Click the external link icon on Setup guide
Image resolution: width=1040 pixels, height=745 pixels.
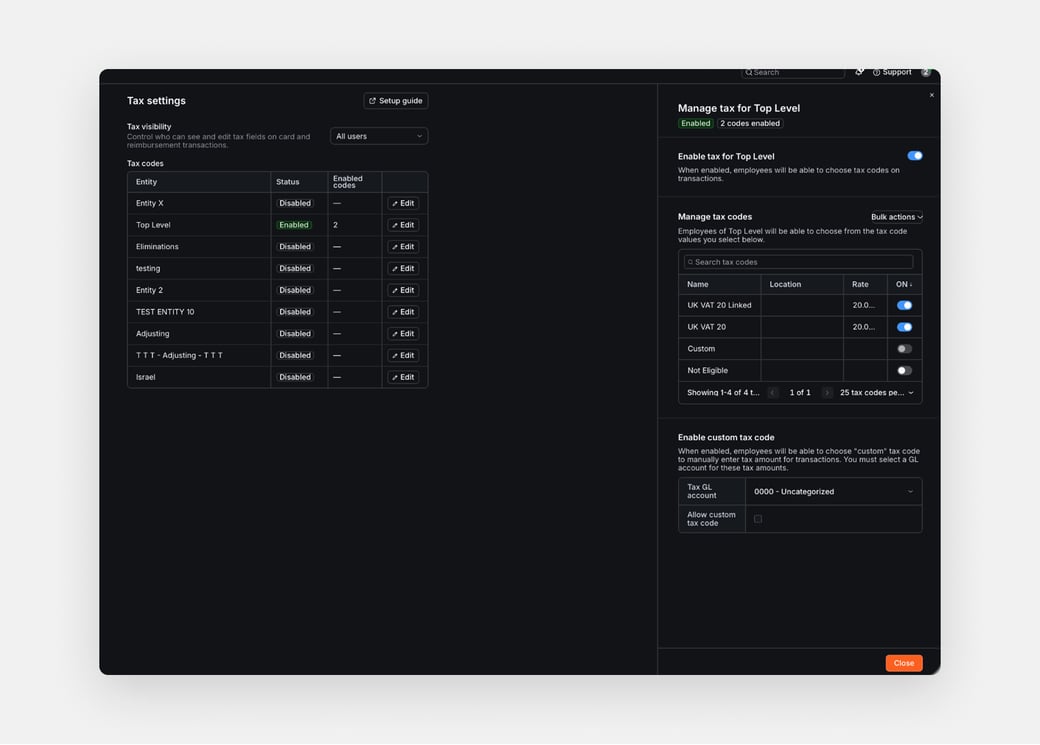372,101
